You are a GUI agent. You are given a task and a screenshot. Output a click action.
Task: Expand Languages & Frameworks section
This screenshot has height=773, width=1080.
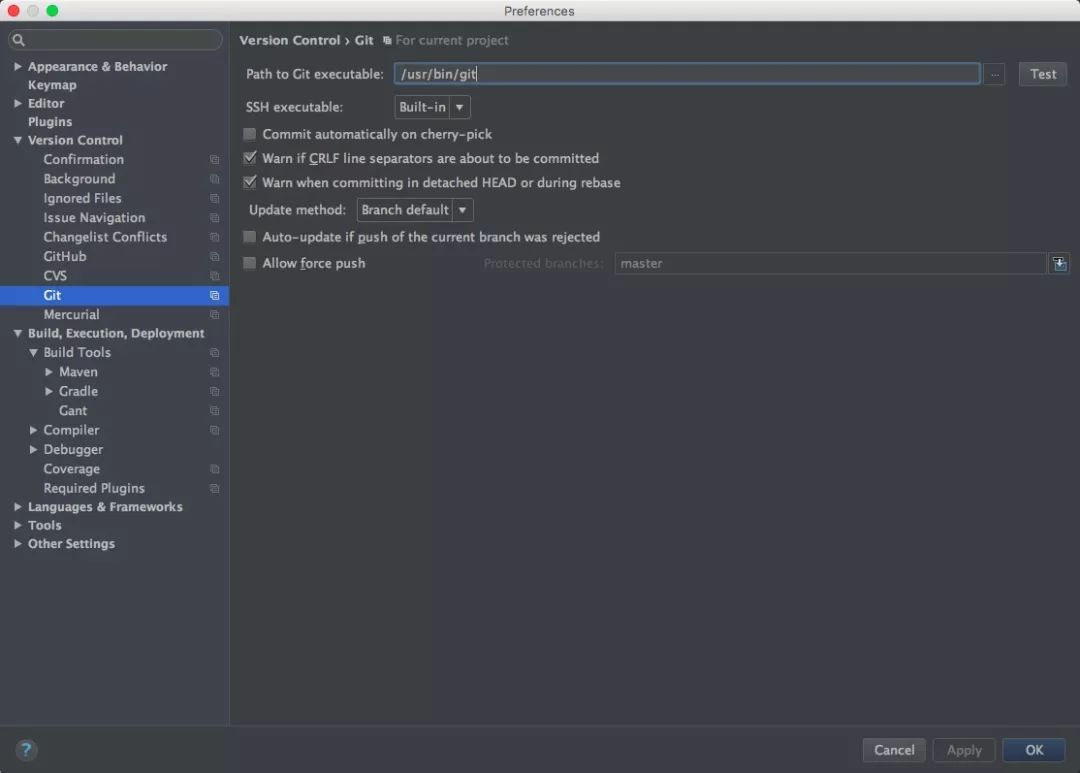[x=18, y=506]
